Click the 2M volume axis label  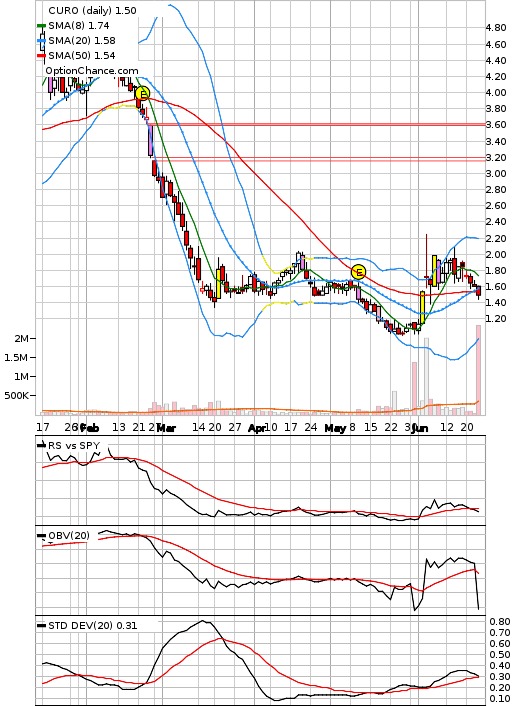[21, 338]
